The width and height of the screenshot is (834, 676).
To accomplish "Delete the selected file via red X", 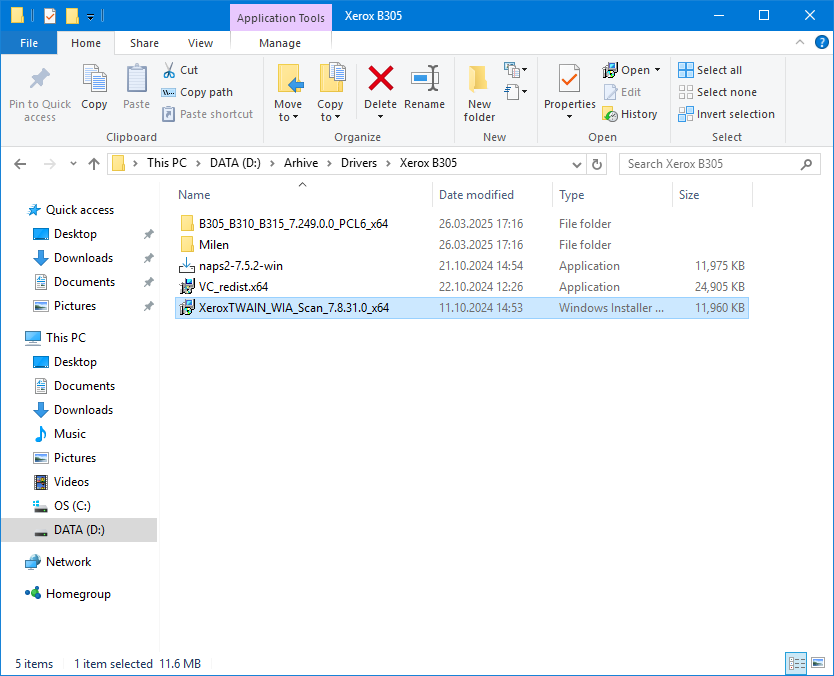I will 380,87.
